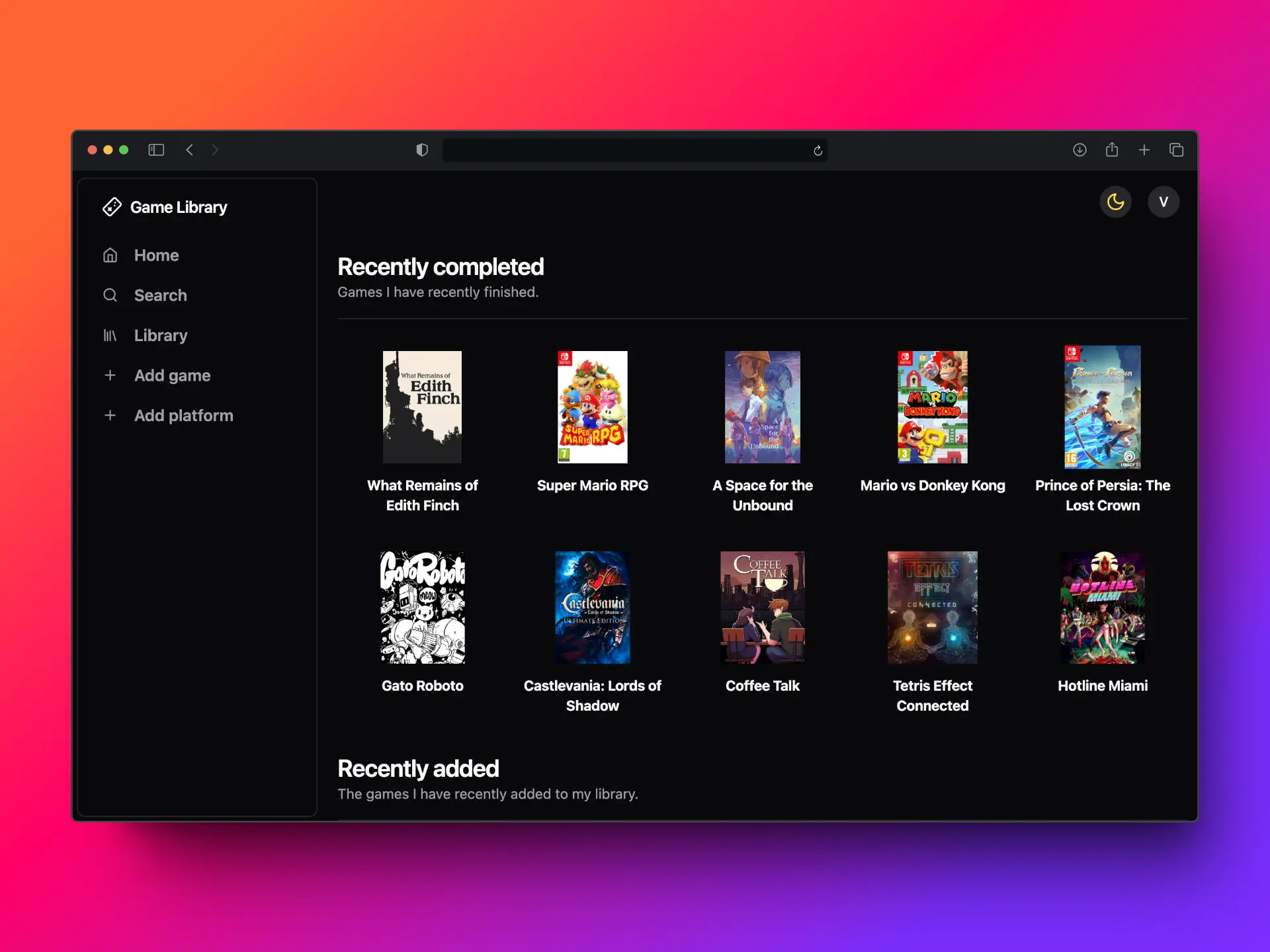Click 'Games I have recently finished.' text
Viewport: 1270px width, 952px height.
tap(438, 292)
